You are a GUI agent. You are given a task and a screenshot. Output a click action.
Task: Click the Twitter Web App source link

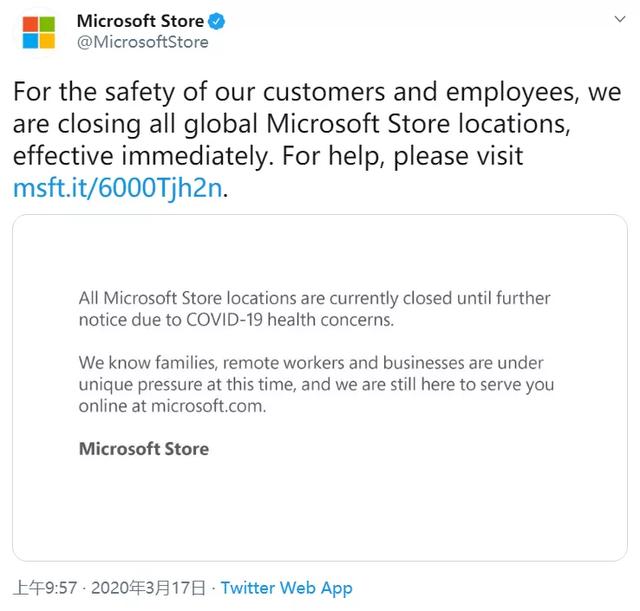pos(286,588)
